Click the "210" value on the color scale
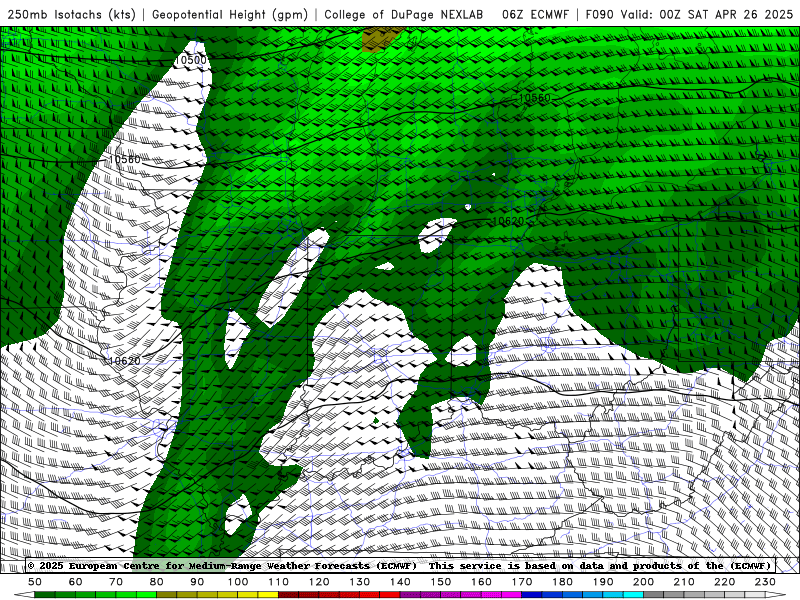Image resolution: width=800 pixels, height=600 pixels. click(x=685, y=582)
